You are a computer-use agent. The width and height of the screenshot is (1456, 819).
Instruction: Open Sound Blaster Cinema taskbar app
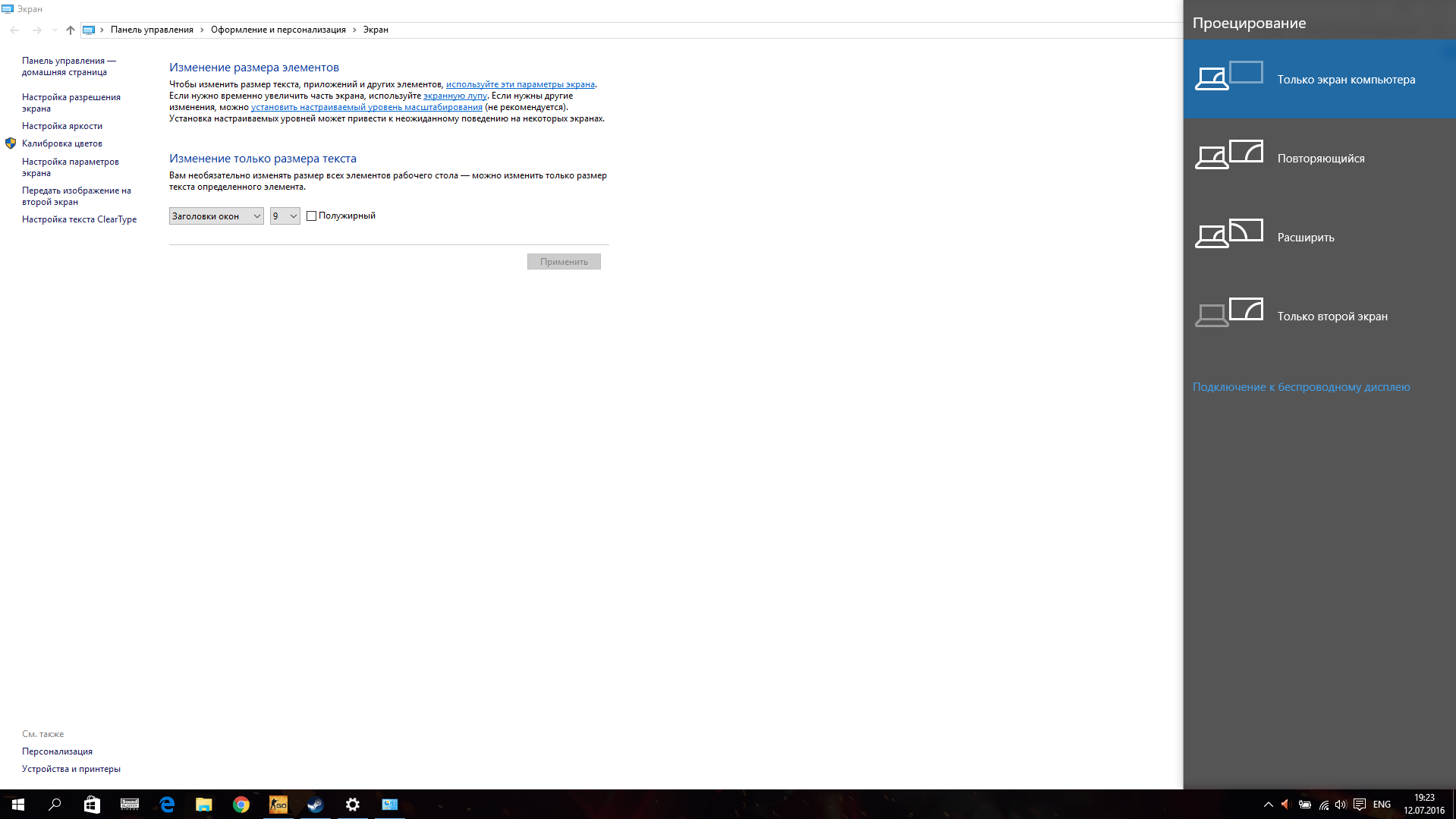pos(130,805)
